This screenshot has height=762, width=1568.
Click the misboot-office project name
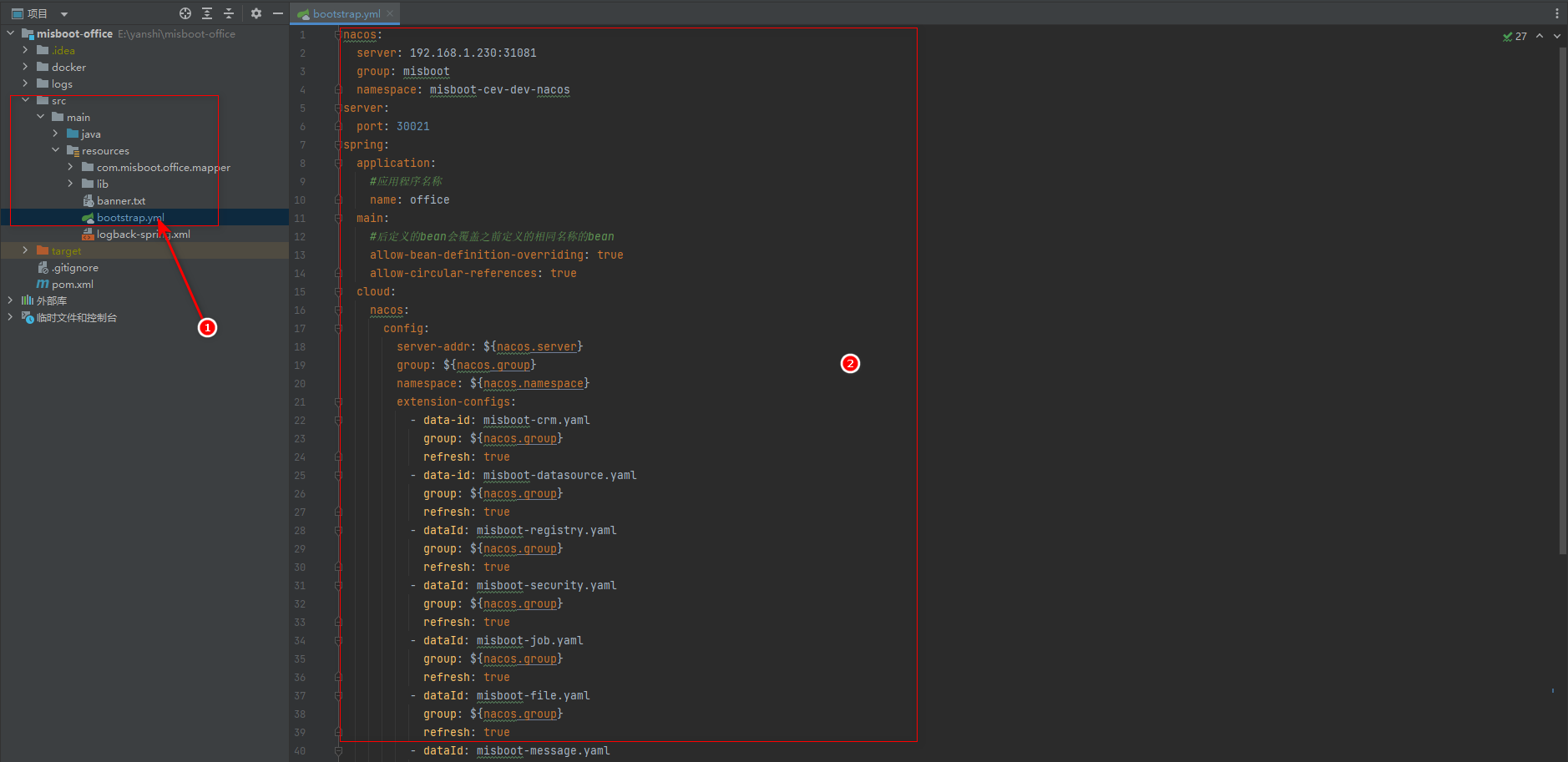[x=74, y=34]
